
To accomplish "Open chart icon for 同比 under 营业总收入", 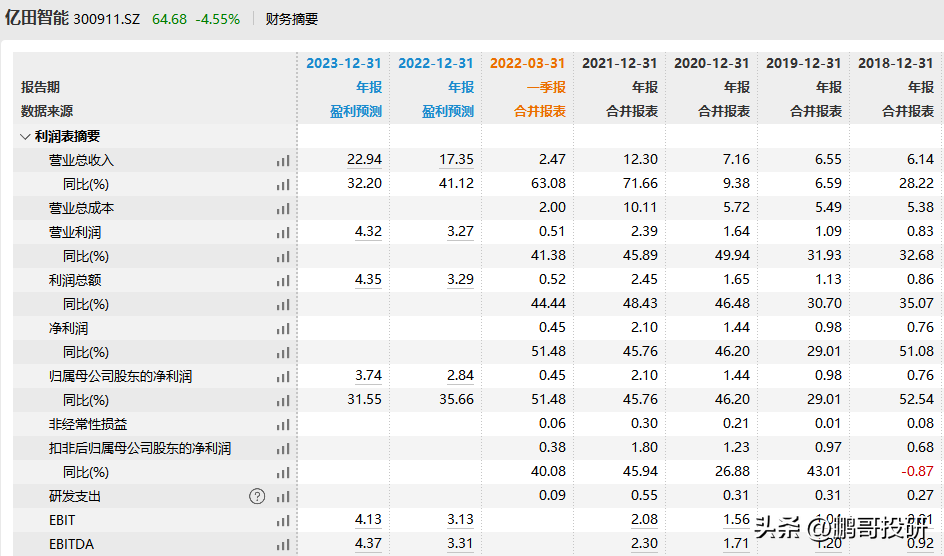I will (283, 185).
